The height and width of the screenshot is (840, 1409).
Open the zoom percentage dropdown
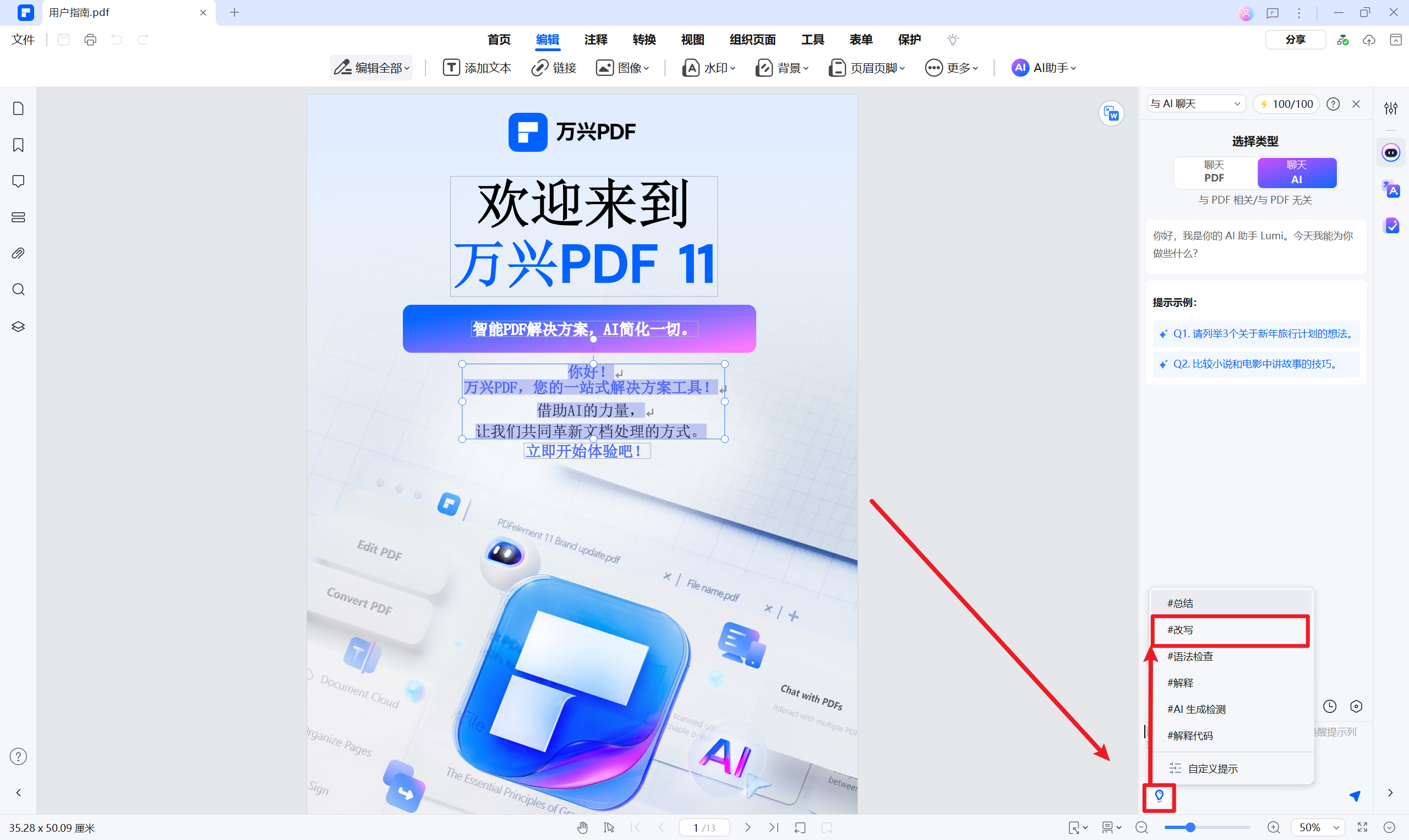[x=1317, y=827]
